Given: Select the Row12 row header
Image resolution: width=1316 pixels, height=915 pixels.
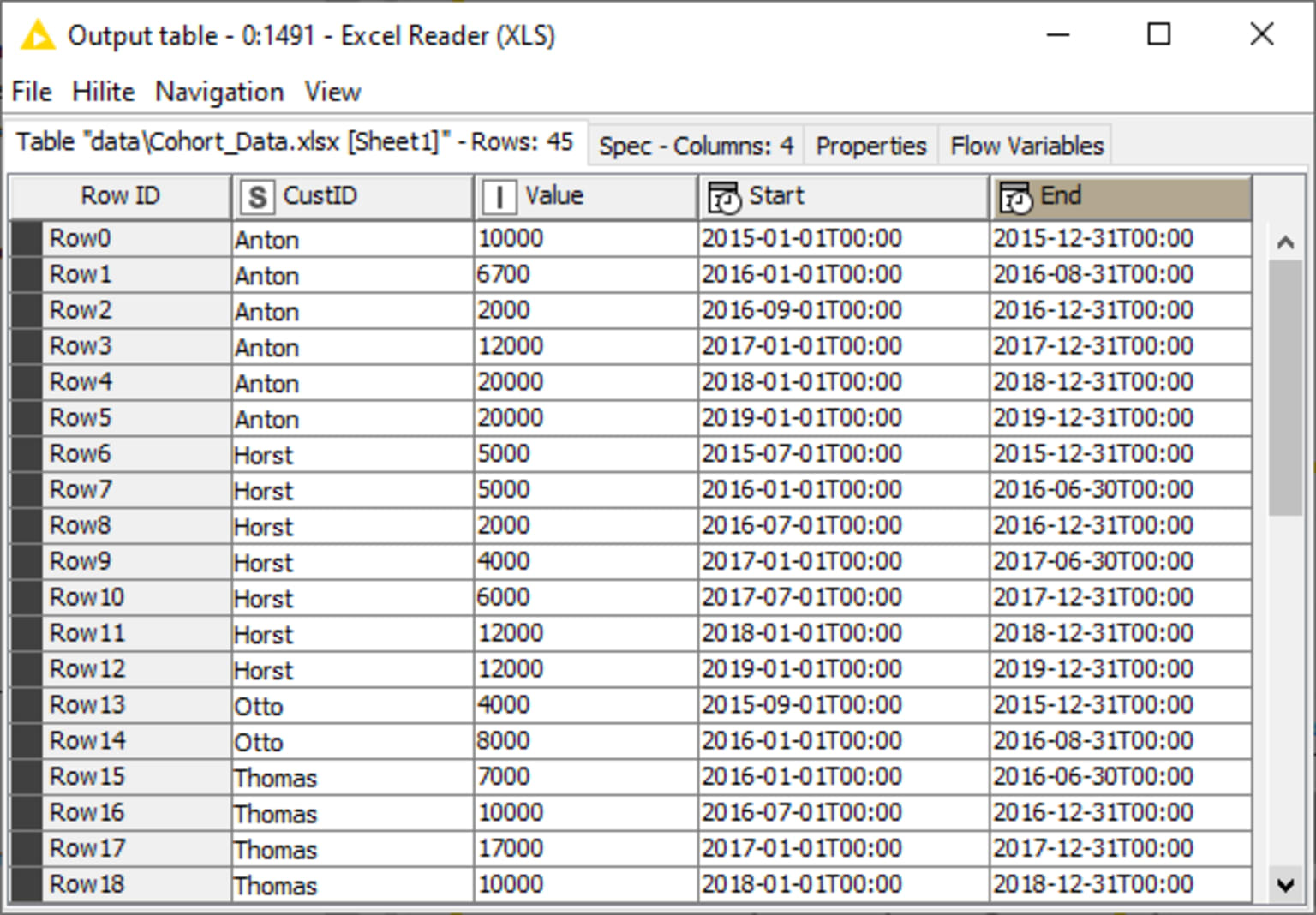Looking at the screenshot, I should [x=120, y=669].
